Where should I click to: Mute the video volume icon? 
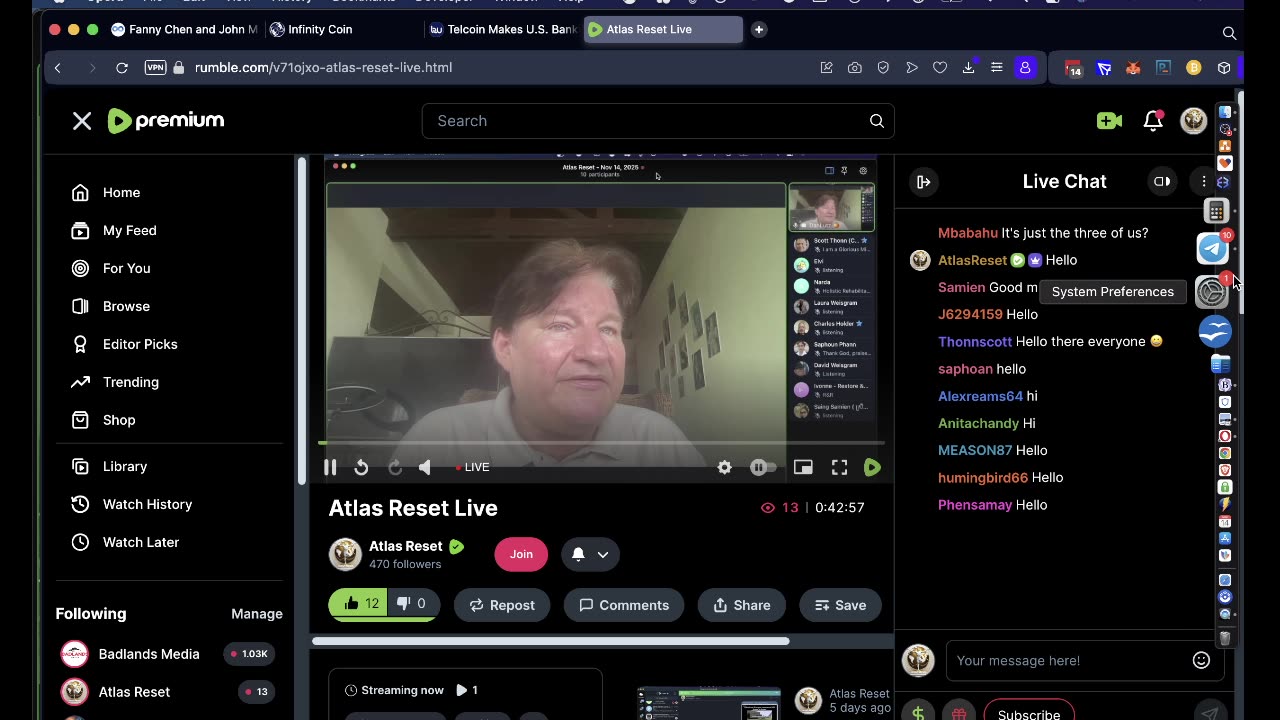coord(425,467)
